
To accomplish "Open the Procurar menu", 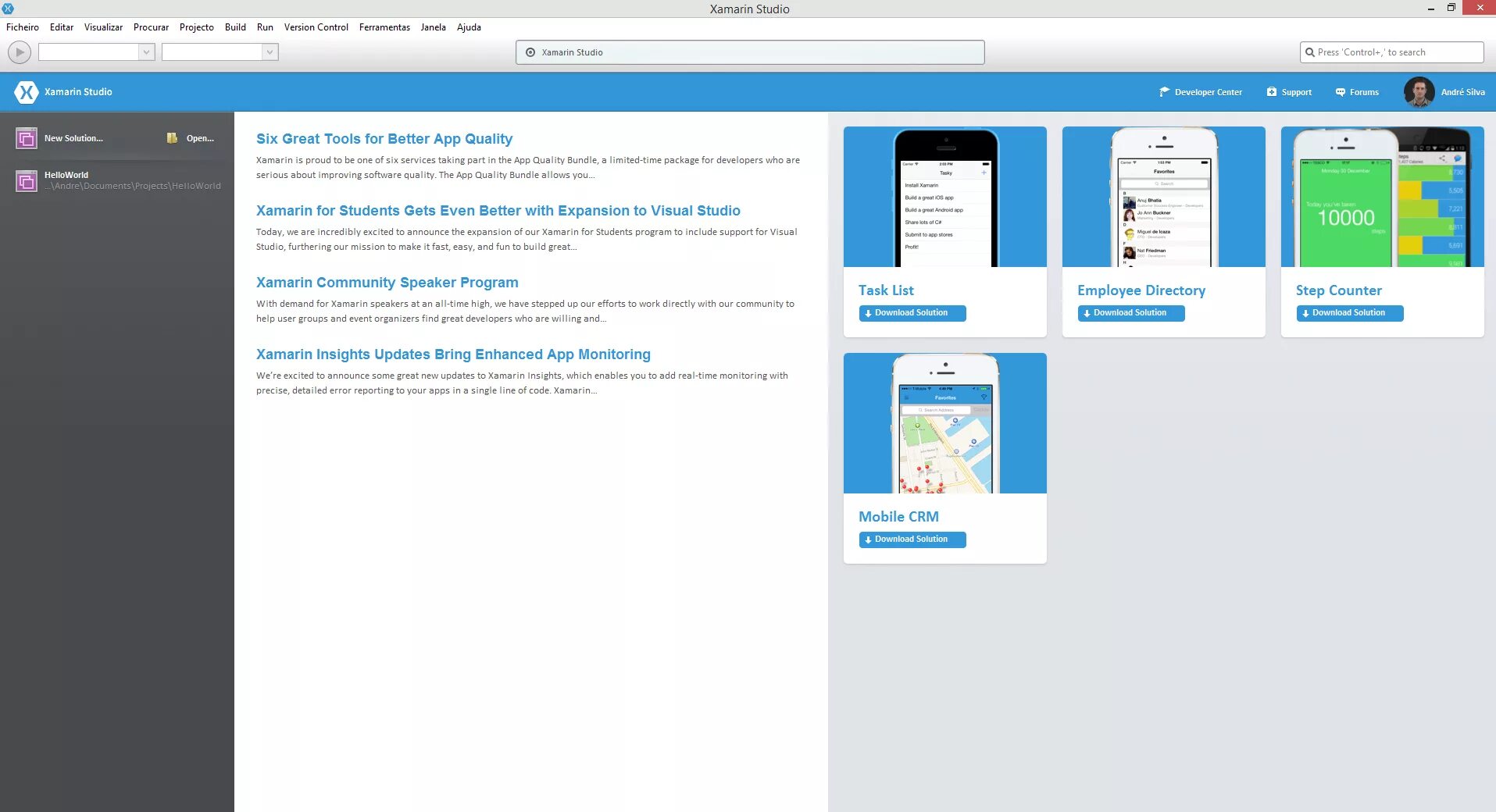I will tap(151, 27).
